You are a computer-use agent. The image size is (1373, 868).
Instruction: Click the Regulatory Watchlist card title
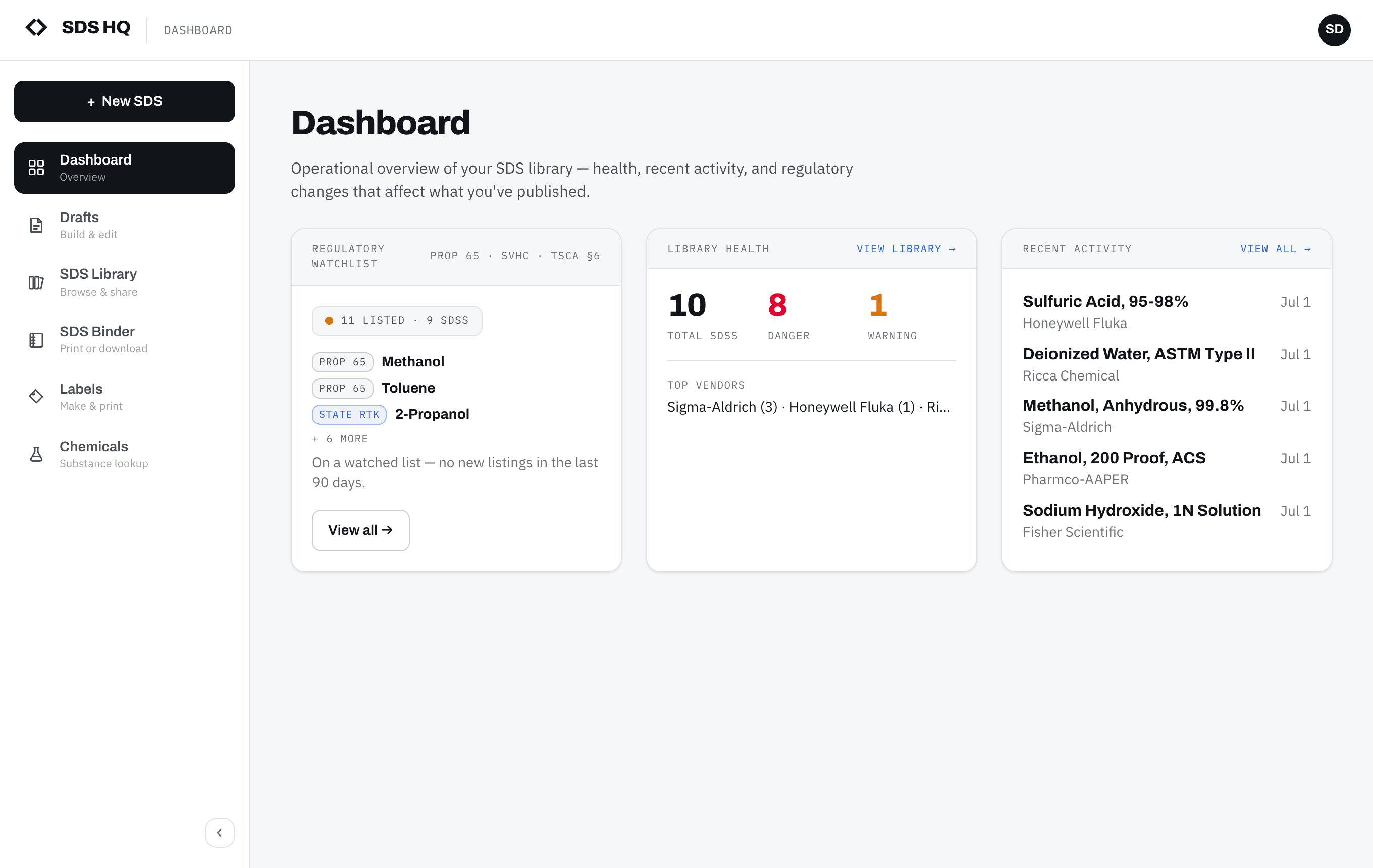(348, 256)
